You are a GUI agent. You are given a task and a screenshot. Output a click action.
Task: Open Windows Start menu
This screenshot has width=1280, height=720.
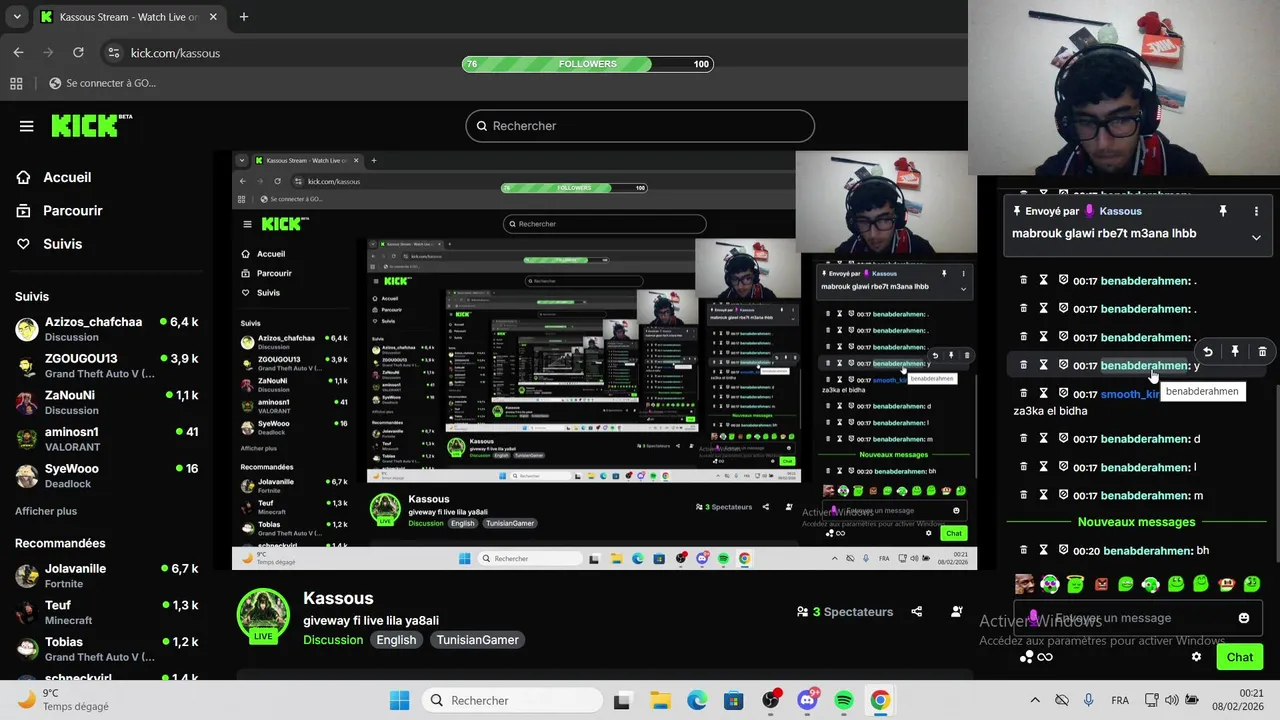(399, 700)
